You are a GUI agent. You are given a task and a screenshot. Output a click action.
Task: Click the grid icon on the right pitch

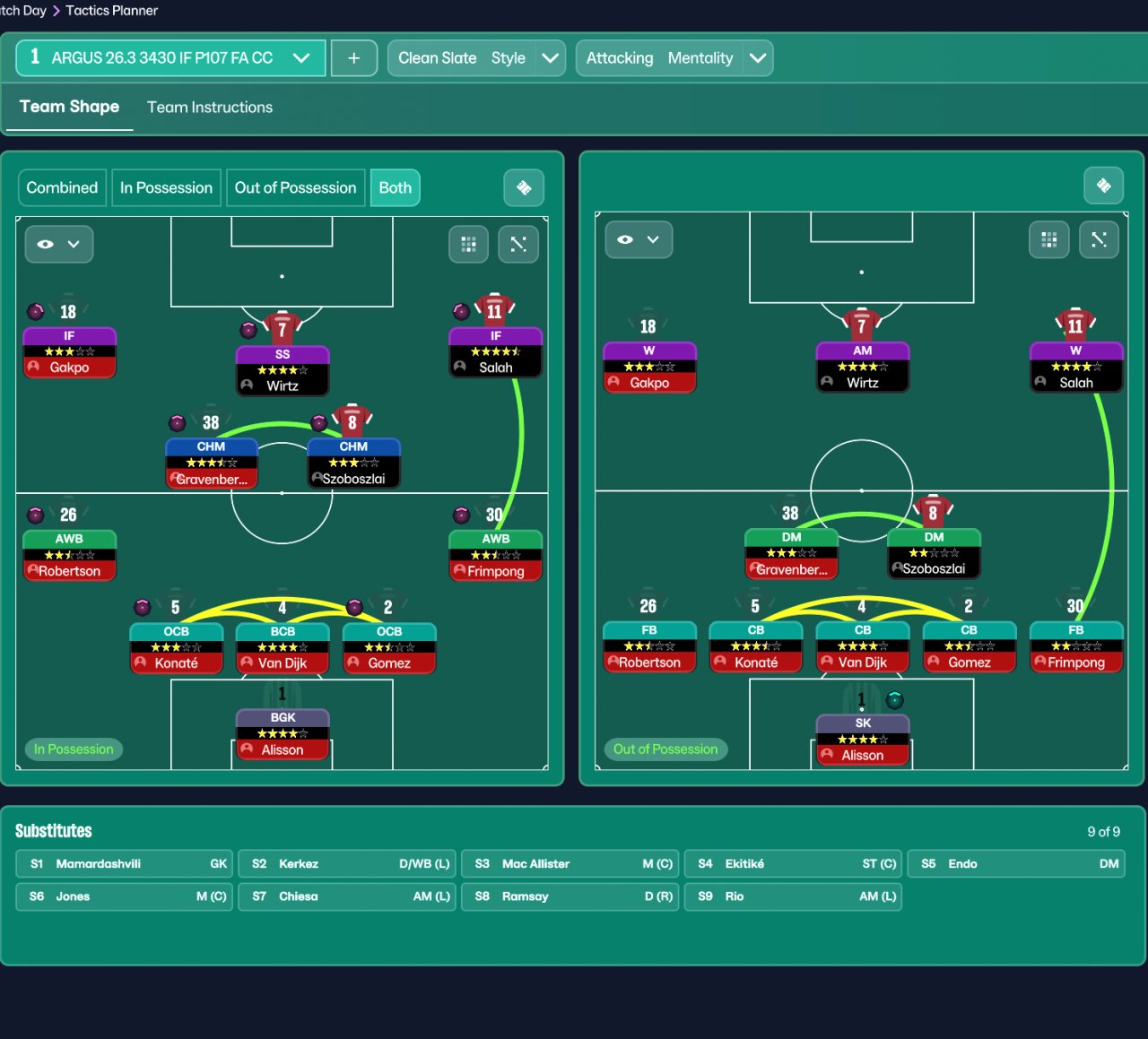pyautogui.click(x=1049, y=239)
